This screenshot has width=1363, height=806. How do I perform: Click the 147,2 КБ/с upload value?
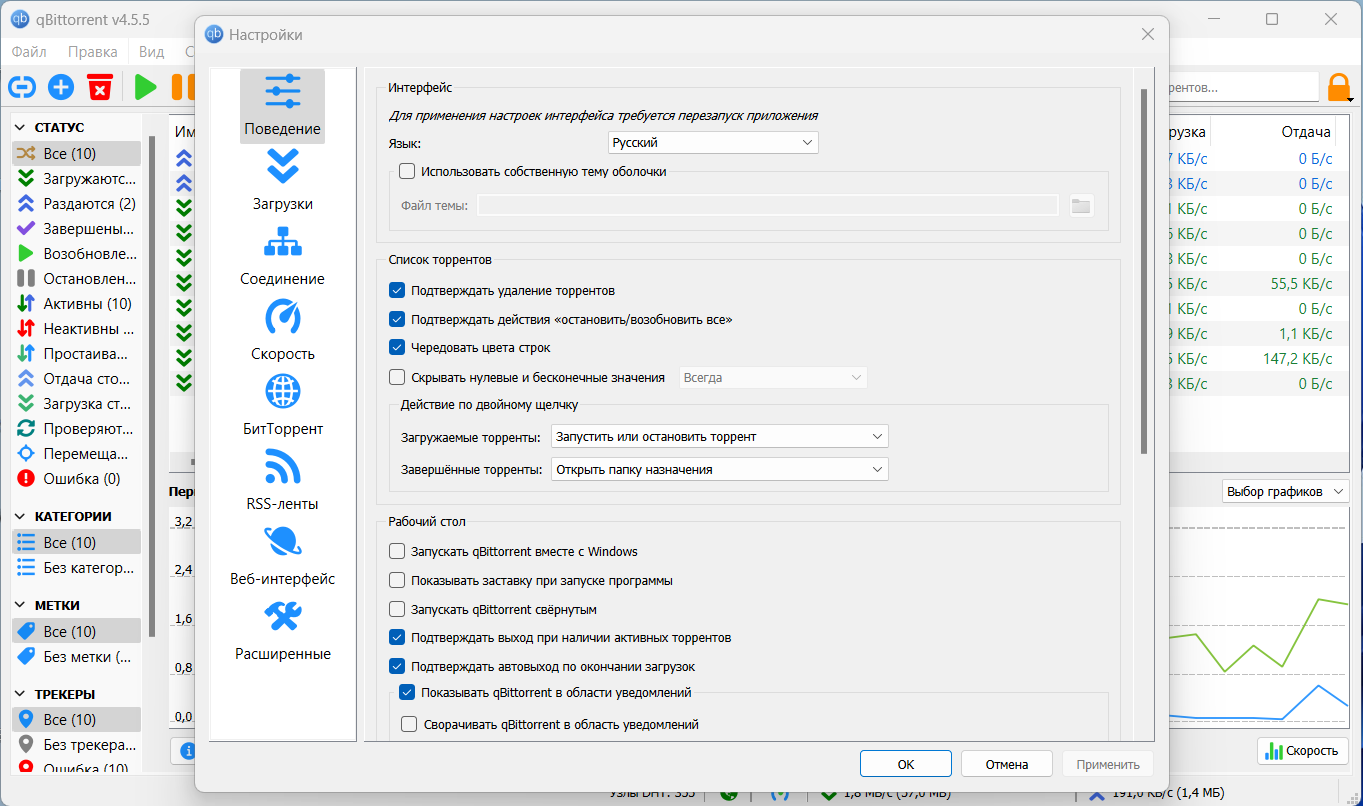point(1297,359)
